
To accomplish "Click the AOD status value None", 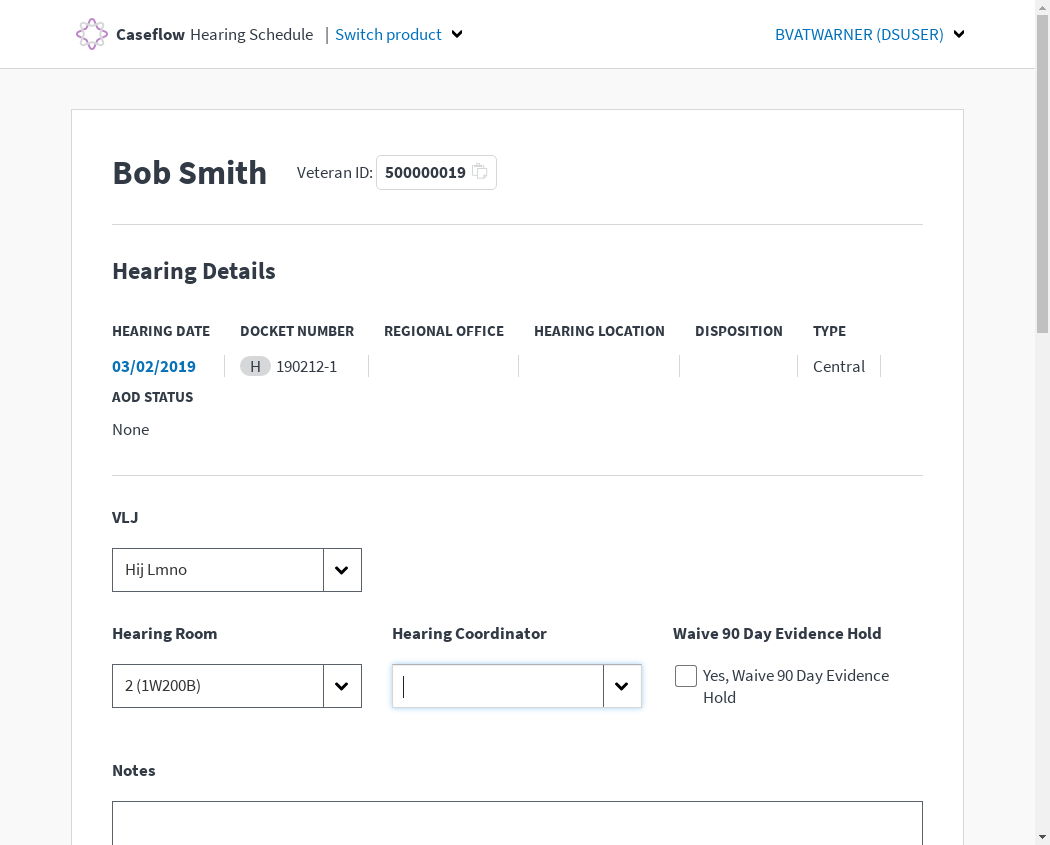I will coord(131,429).
